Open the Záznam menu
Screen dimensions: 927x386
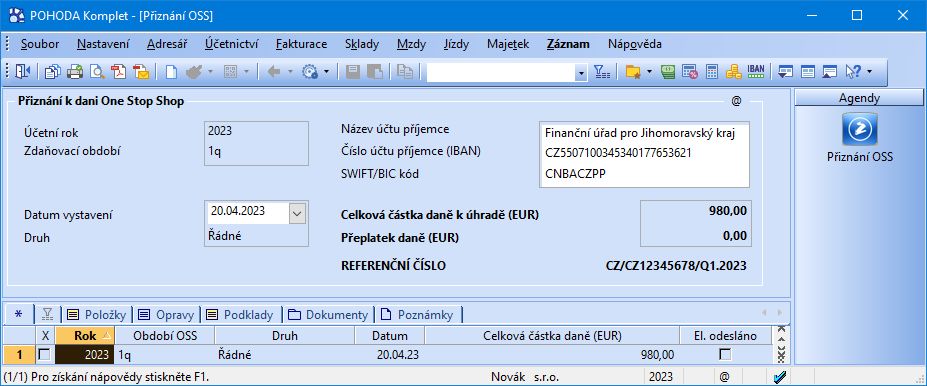[568, 44]
